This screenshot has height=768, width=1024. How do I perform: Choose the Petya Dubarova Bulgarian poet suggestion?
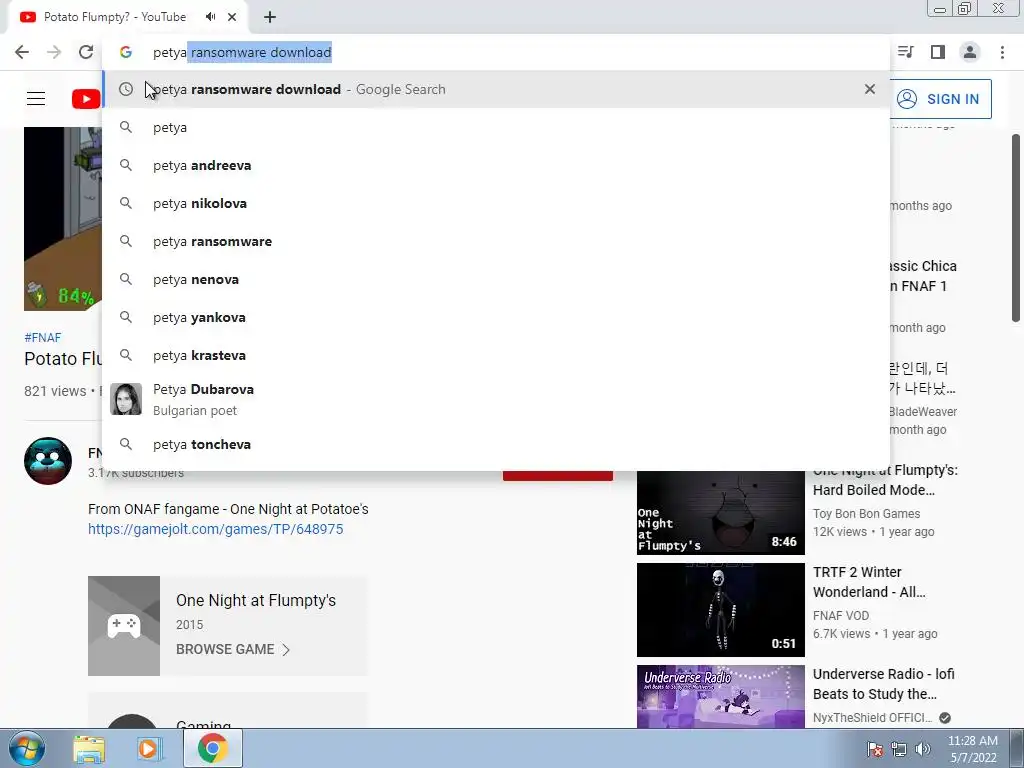click(x=496, y=399)
